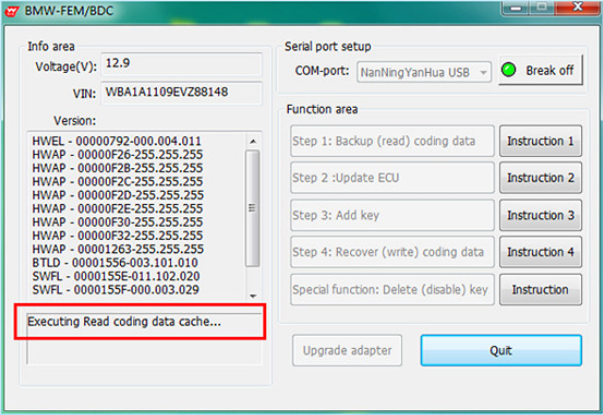The image size is (603, 415).
Task: Select row HWAP - 00000F30-255.255.255
Action: pos(117,222)
